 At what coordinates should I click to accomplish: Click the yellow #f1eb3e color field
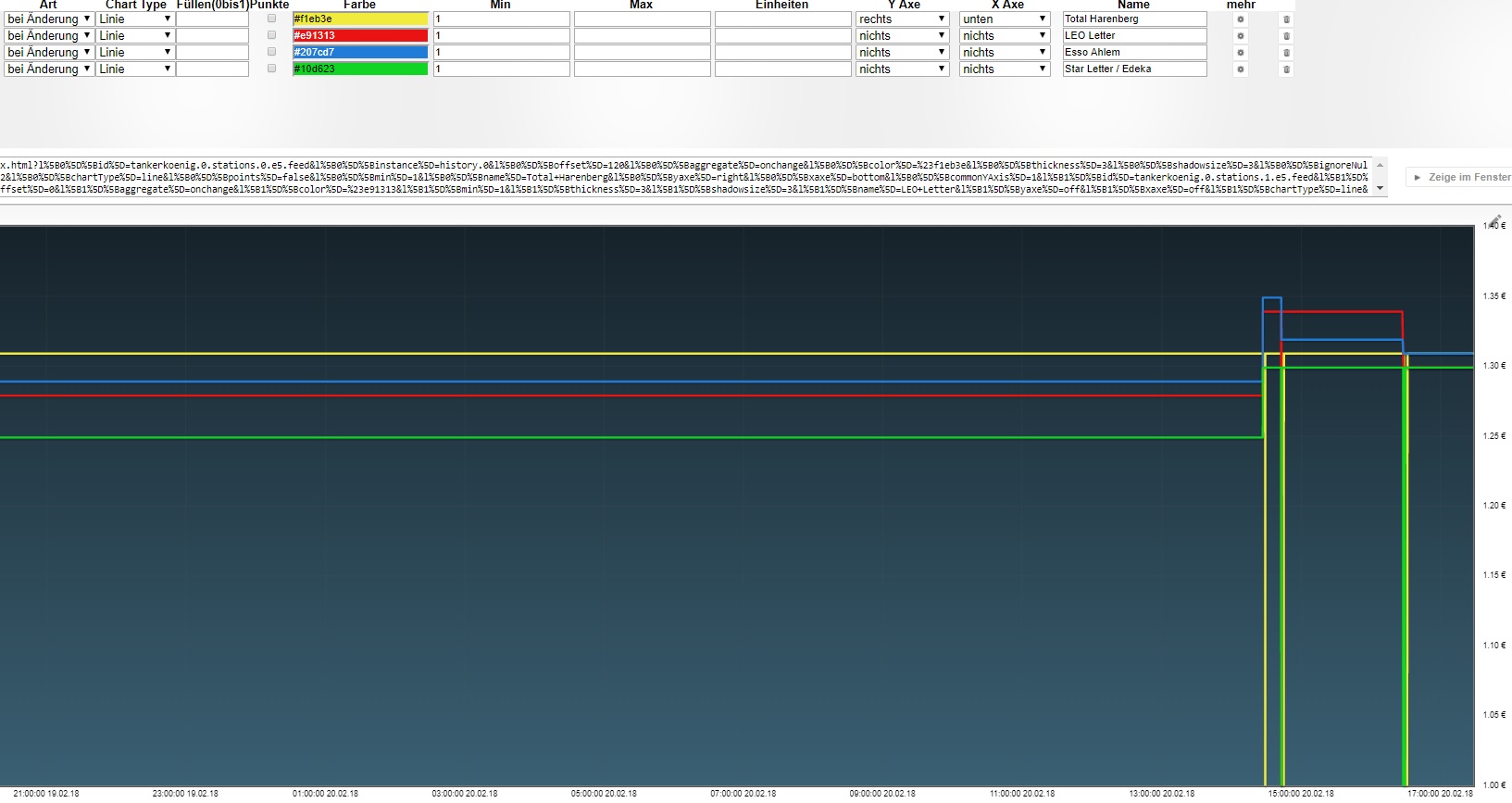360,19
